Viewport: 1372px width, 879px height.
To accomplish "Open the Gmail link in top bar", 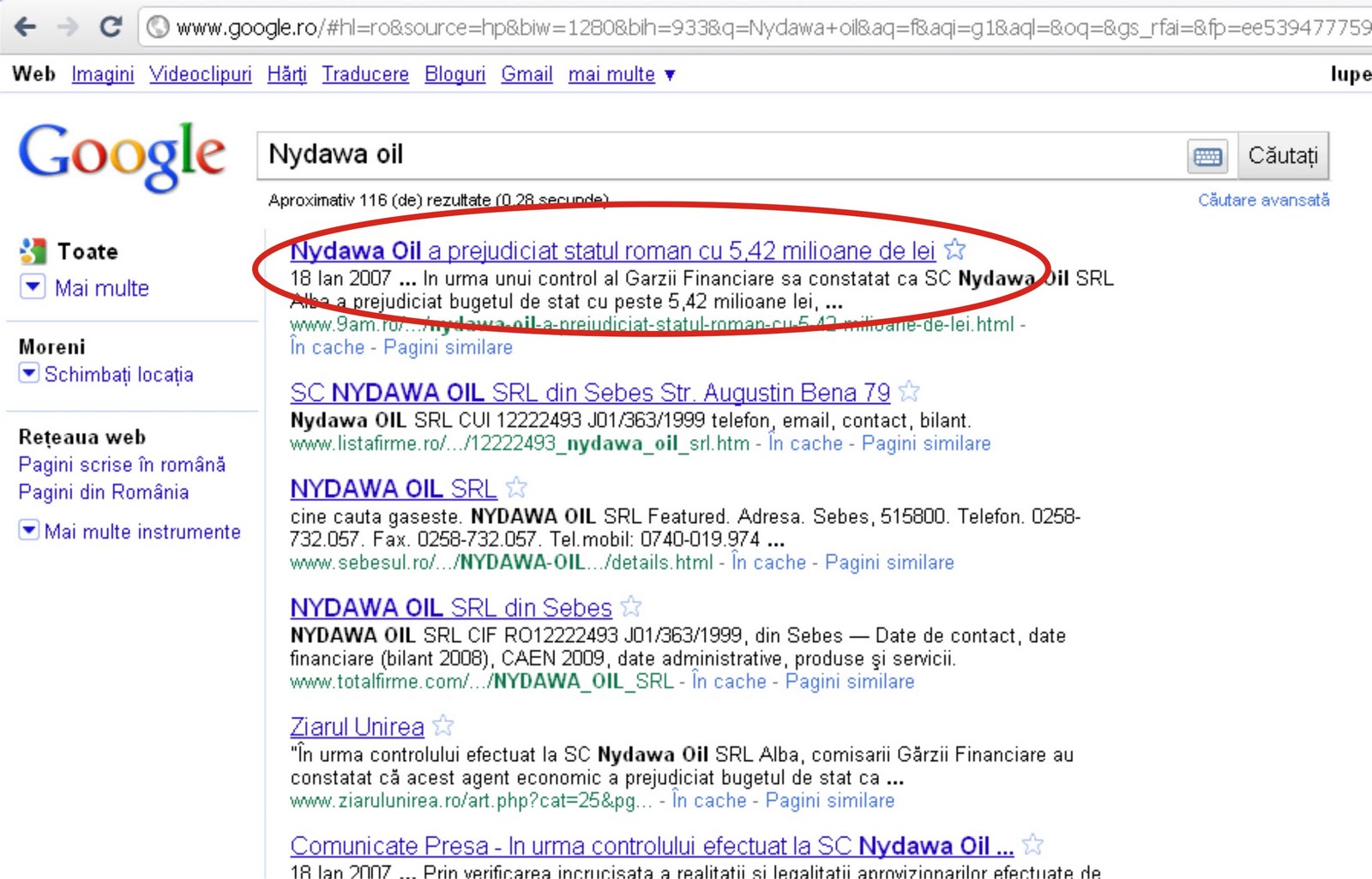I will (527, 75).
